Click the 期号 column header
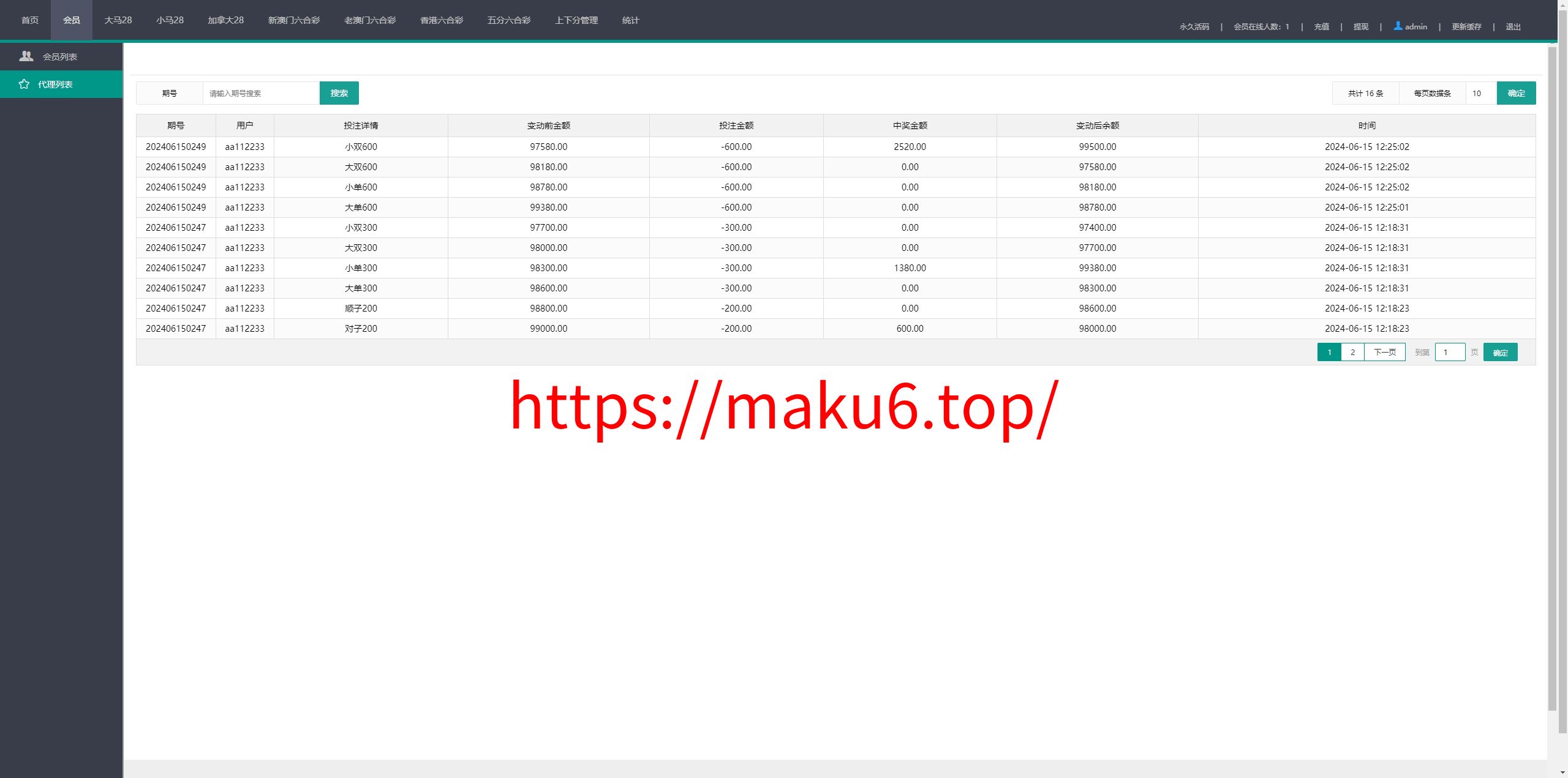 [x=176, y=125]
